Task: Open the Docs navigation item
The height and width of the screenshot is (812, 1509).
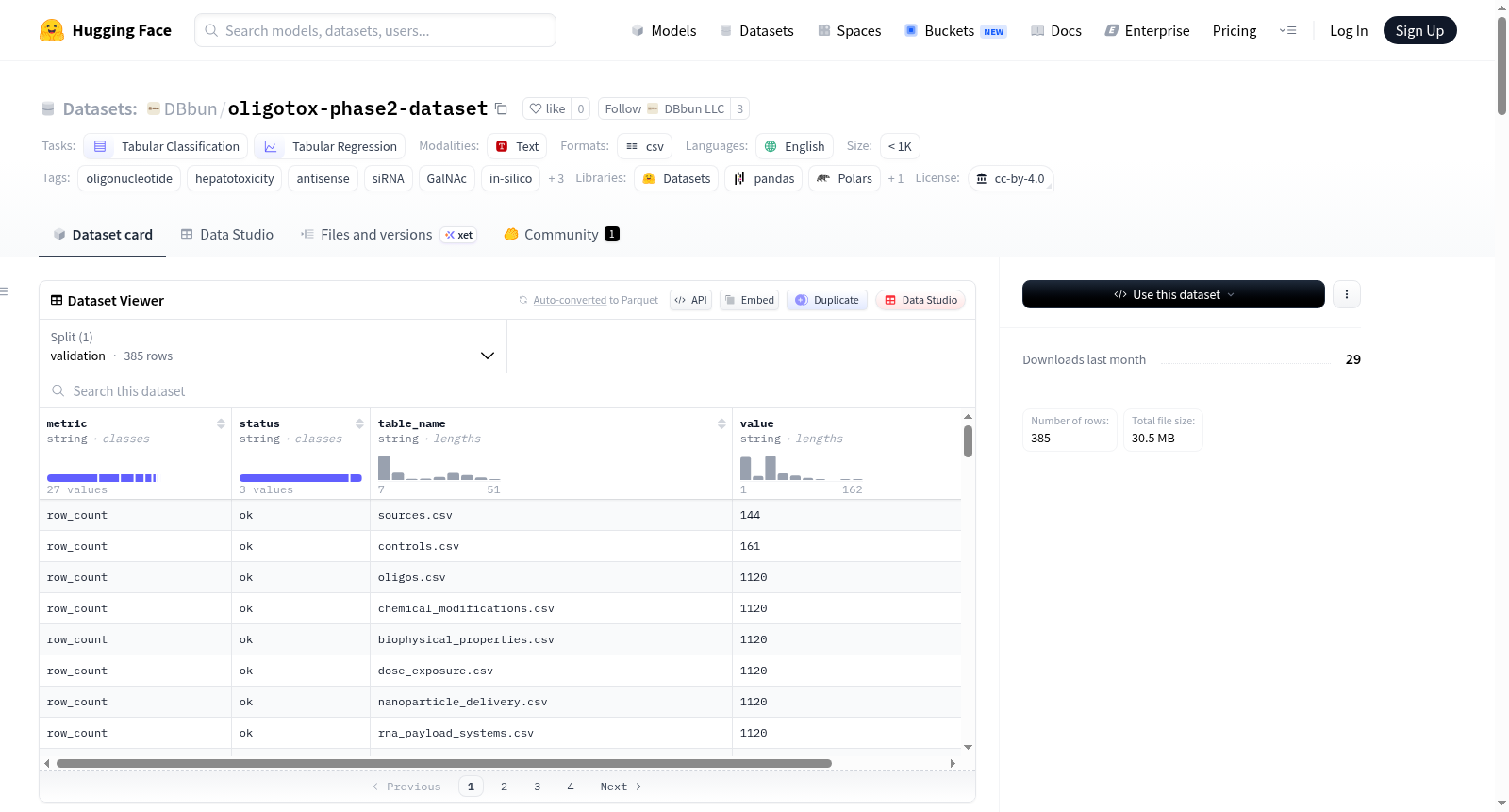Action: tap(1056, 31)
